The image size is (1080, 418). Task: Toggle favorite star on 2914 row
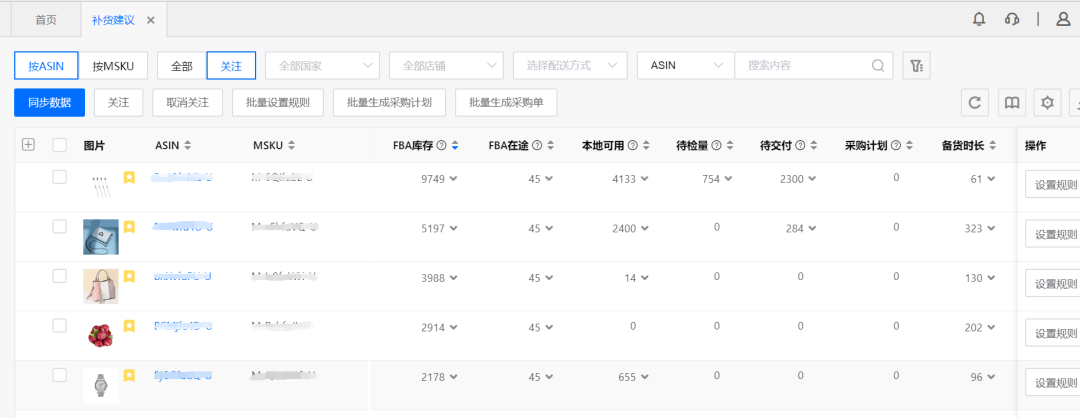tap(129, 326)
